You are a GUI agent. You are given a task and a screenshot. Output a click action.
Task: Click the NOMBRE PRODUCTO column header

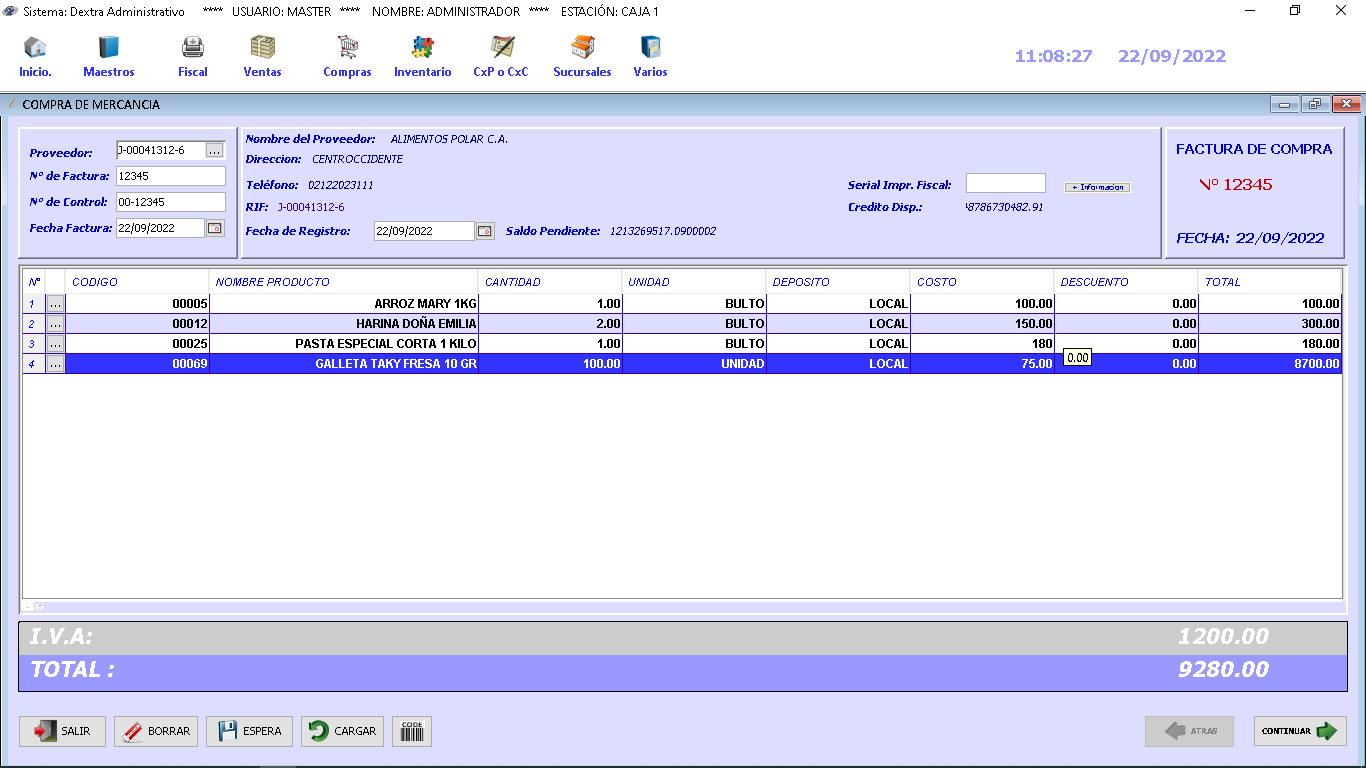[x=344, y=282]
